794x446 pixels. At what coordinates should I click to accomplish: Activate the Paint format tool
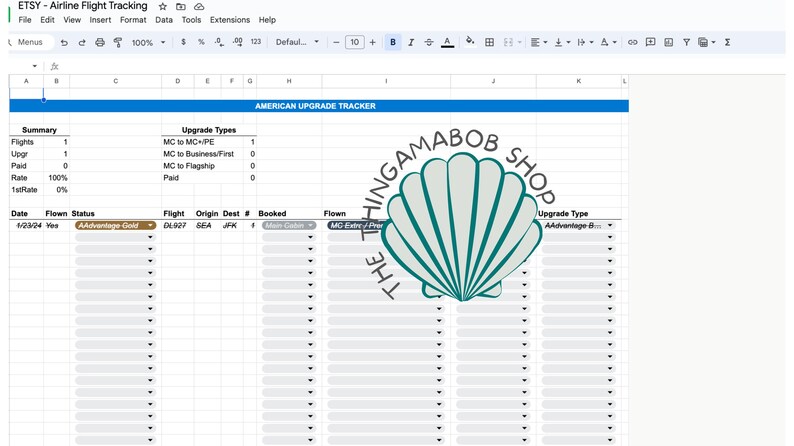click(118, 43)
